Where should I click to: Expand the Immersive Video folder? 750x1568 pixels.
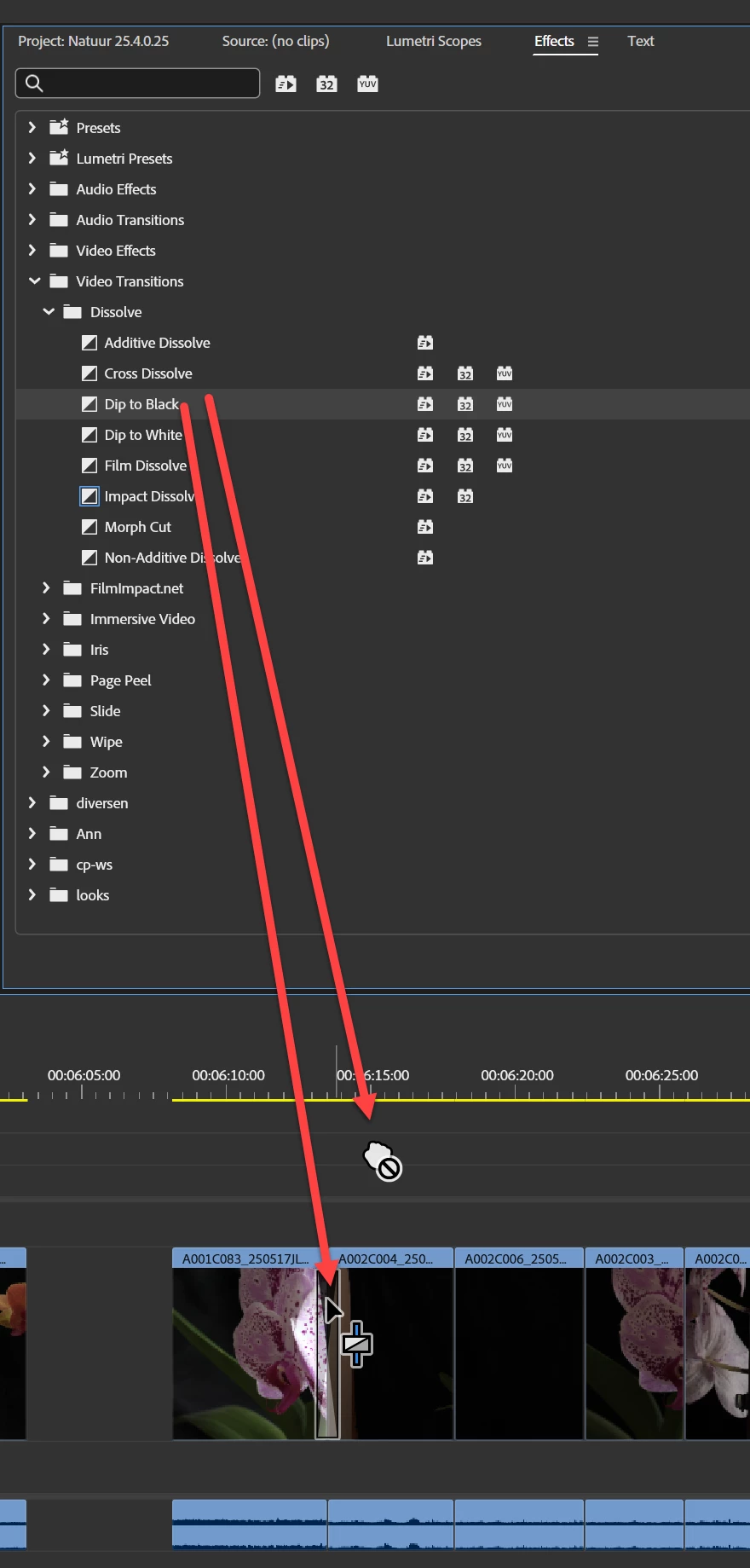(x=46, y=618)
